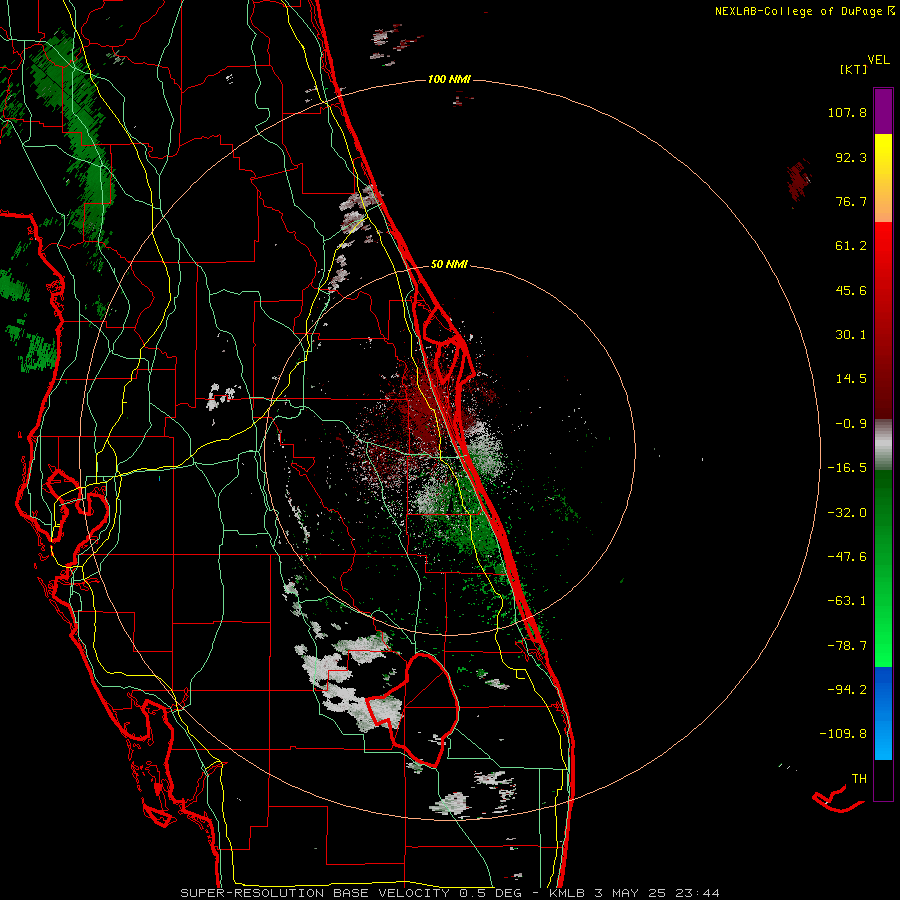The image size is (900, 900).
Task: Click the 50 NMI range ring label
Action: point(449,265)
